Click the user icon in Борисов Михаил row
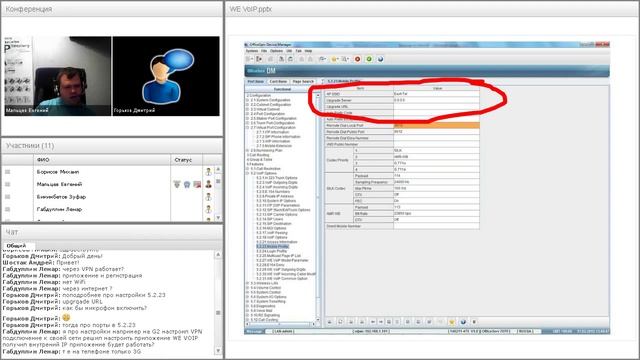Viewport: 640px width, 360px height. tap(209, 172)
